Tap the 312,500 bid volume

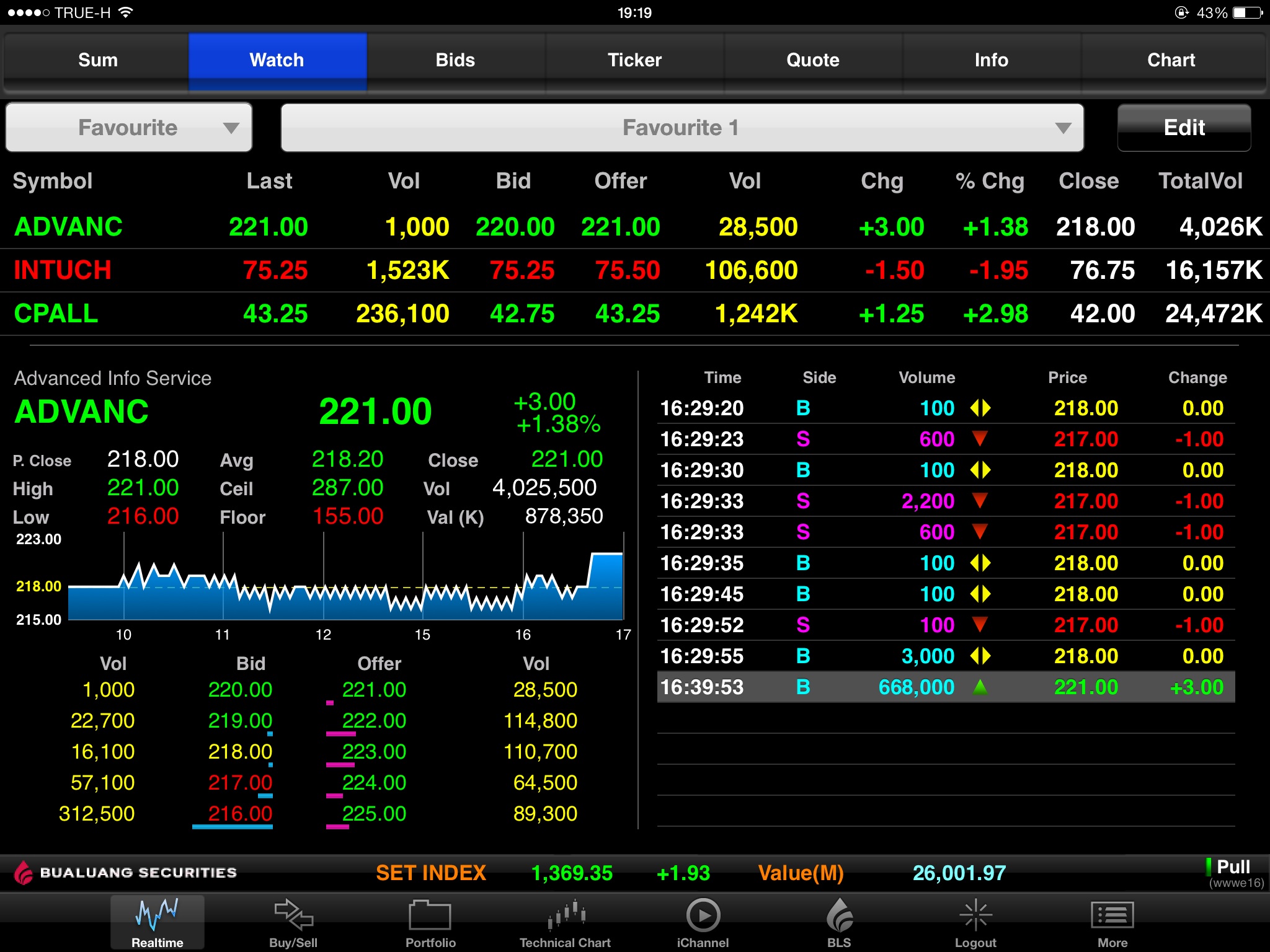97,813
